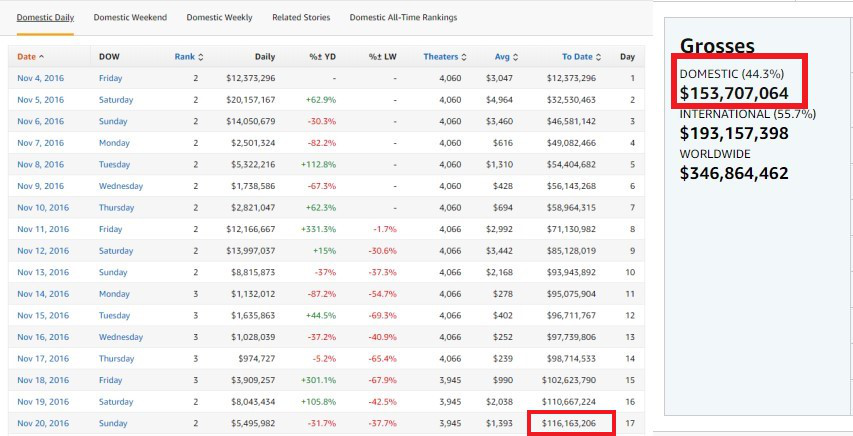Viewport: 853px width, 436px height.
Task: Click the ascending sort caret beside Date
Action: click(41, 57)
